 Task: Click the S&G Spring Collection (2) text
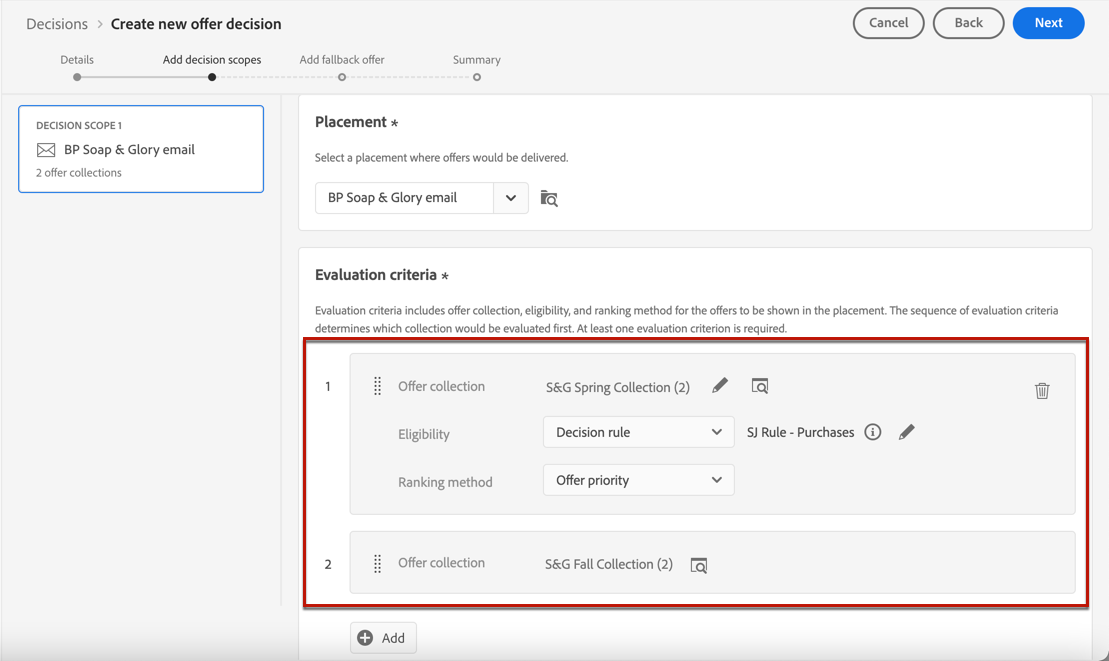pos(617,387)
